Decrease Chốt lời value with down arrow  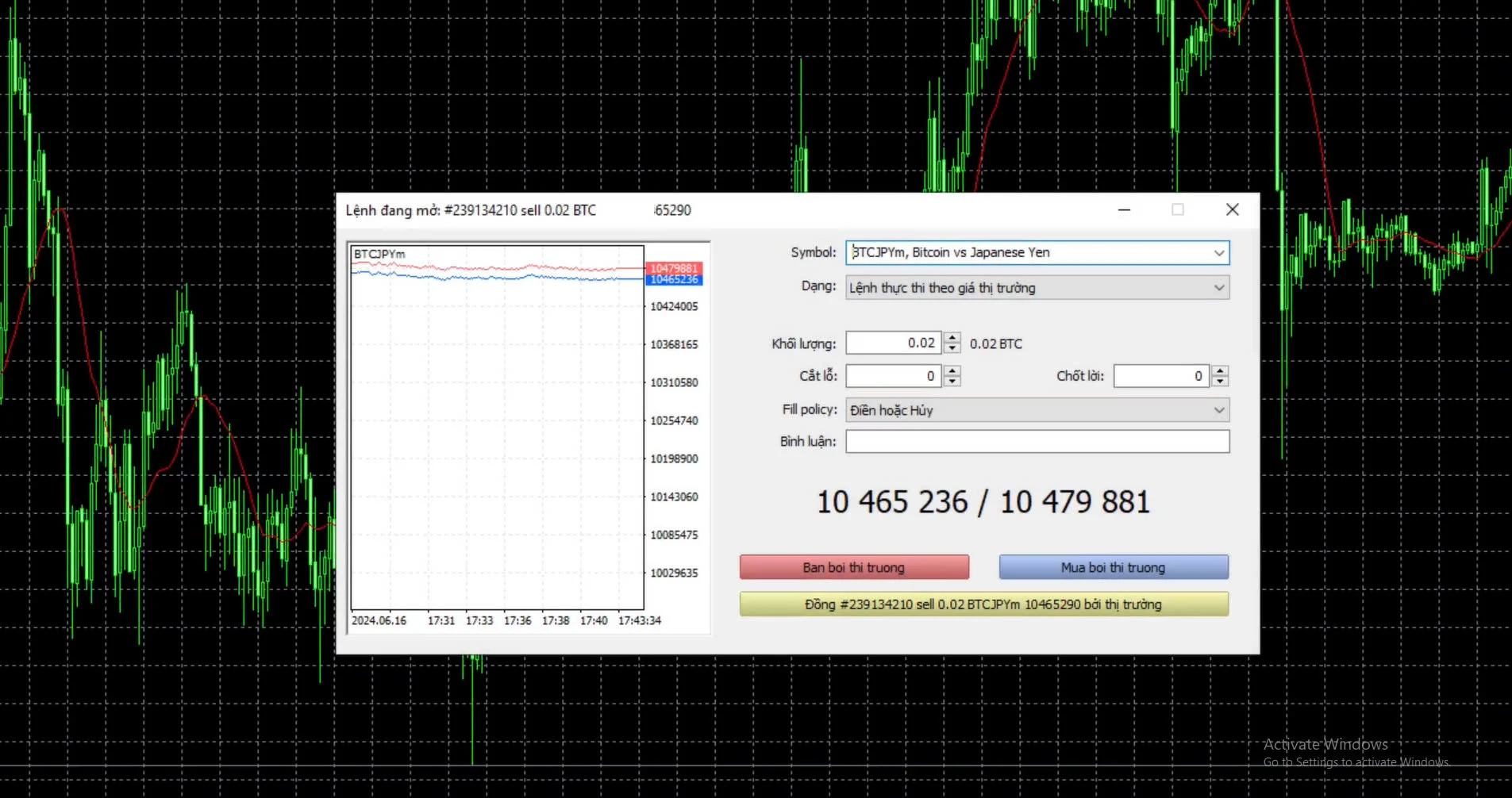(1221, 382)
